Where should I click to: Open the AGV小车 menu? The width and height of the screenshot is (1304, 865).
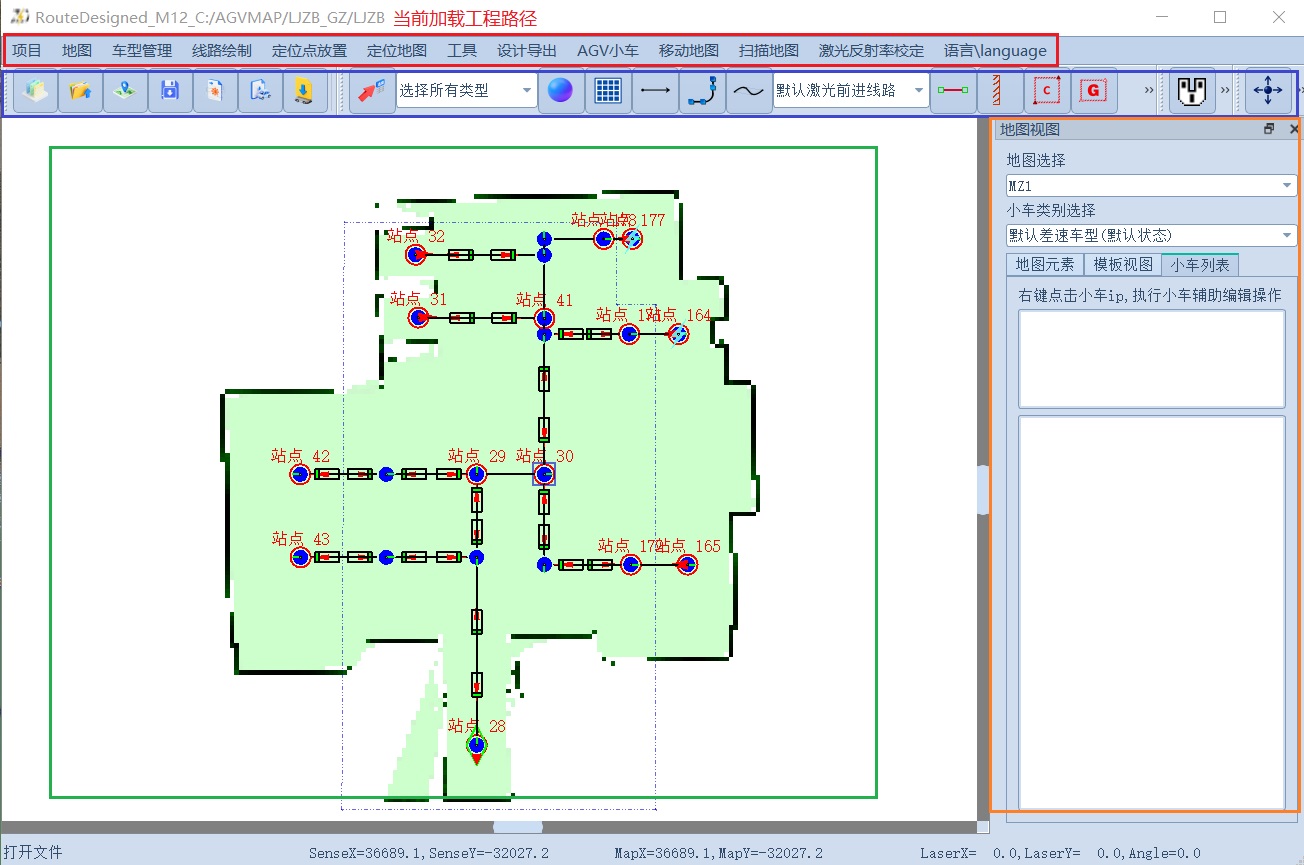tap(608, 50)
